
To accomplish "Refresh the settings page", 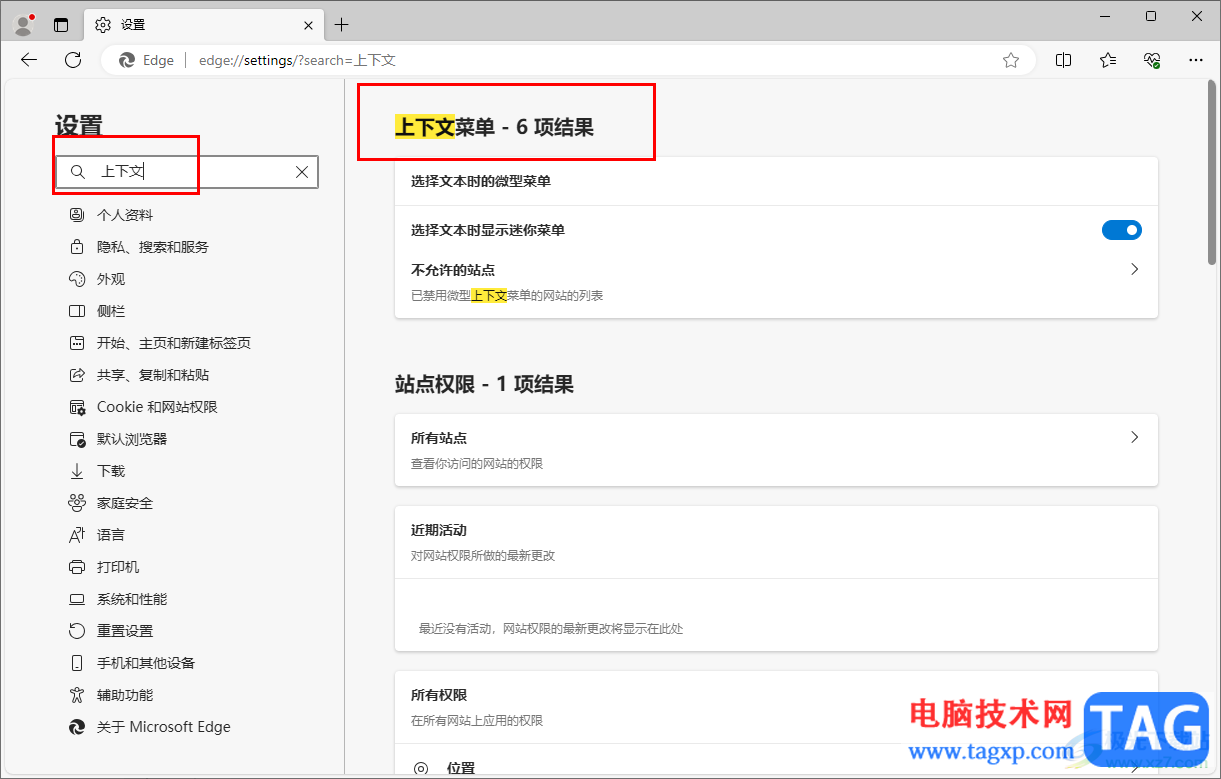I will tap(73, 60).
